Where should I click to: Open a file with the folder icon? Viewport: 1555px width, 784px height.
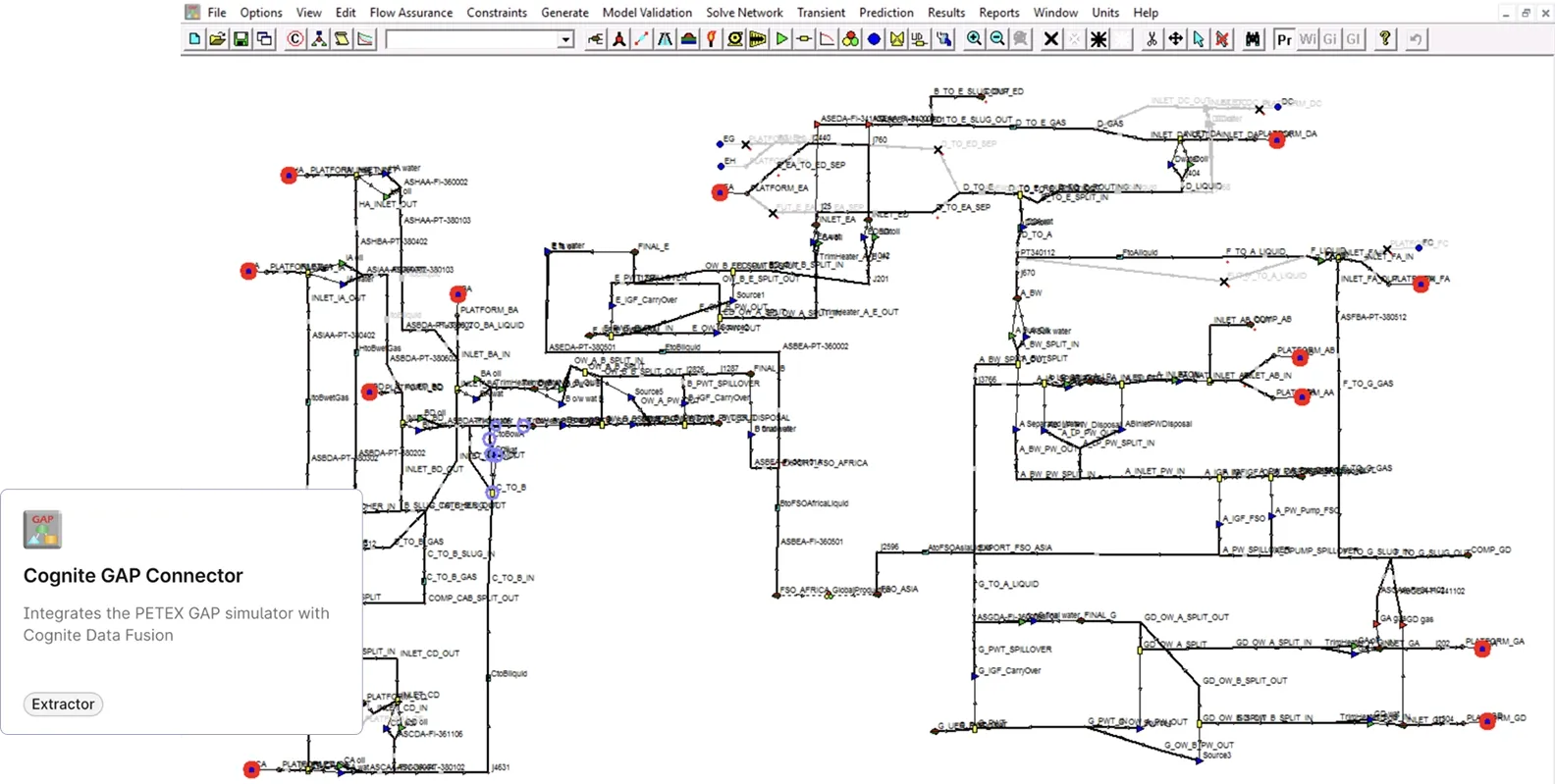[x=218, y=39]
